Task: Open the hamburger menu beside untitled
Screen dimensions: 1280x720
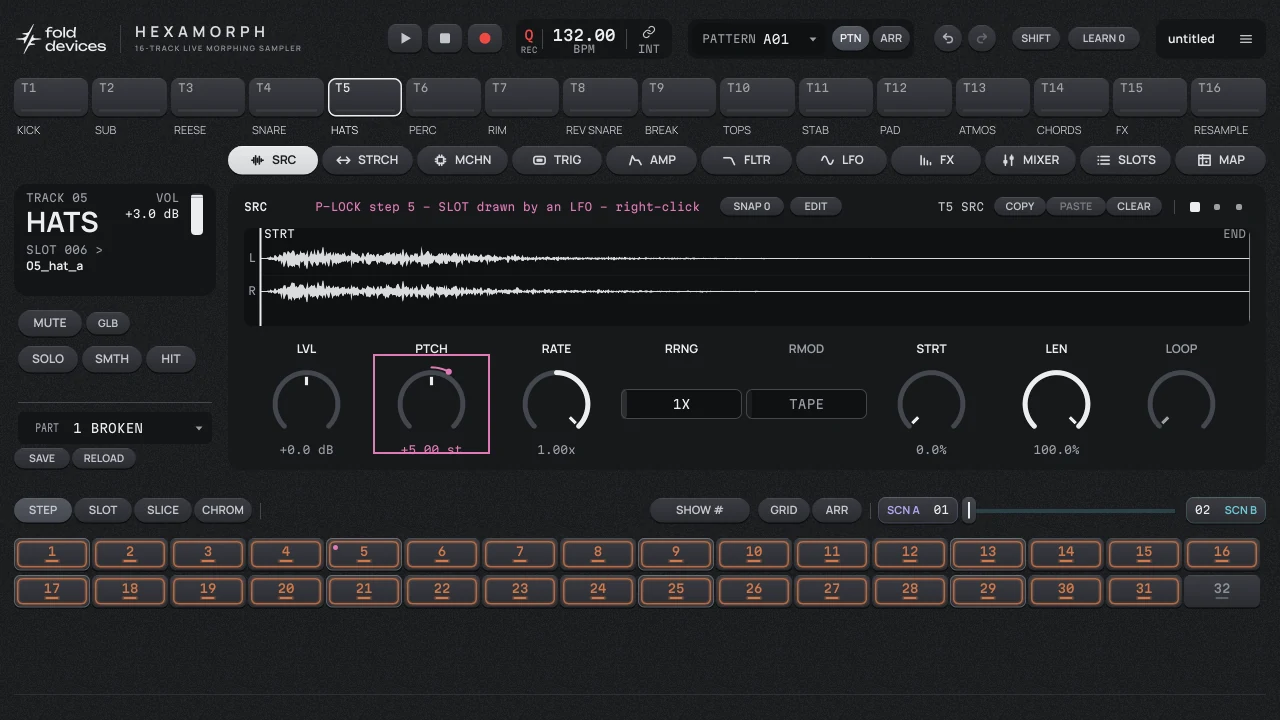Action: click(1246, 39)
